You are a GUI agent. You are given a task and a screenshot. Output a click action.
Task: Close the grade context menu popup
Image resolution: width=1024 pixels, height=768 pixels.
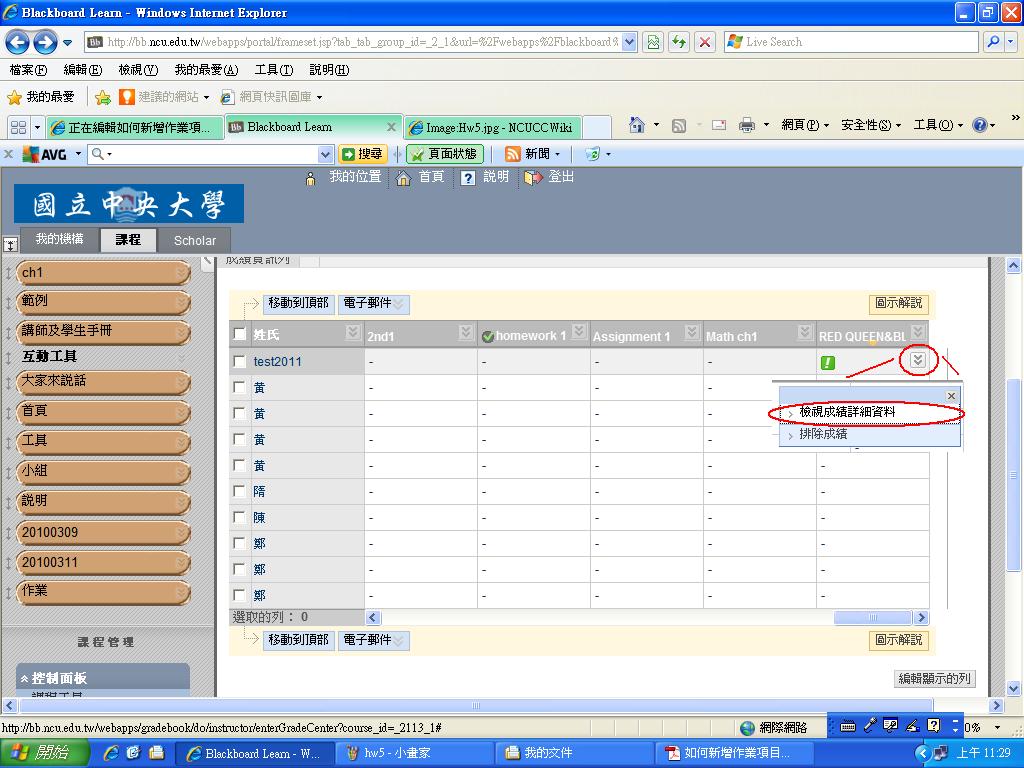click(951, 396)
